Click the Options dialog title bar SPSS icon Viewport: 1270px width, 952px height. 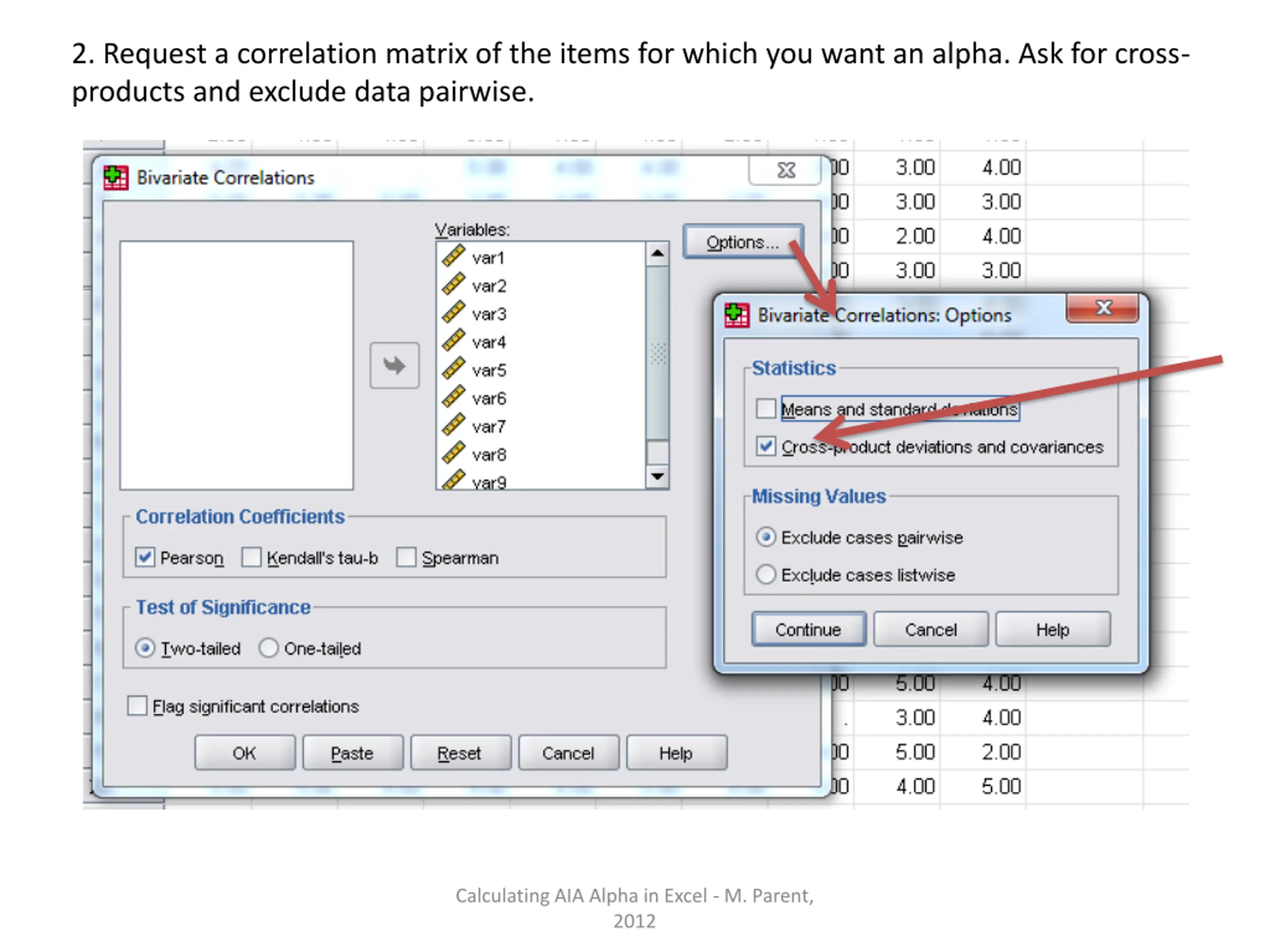(x=737, y=315)
